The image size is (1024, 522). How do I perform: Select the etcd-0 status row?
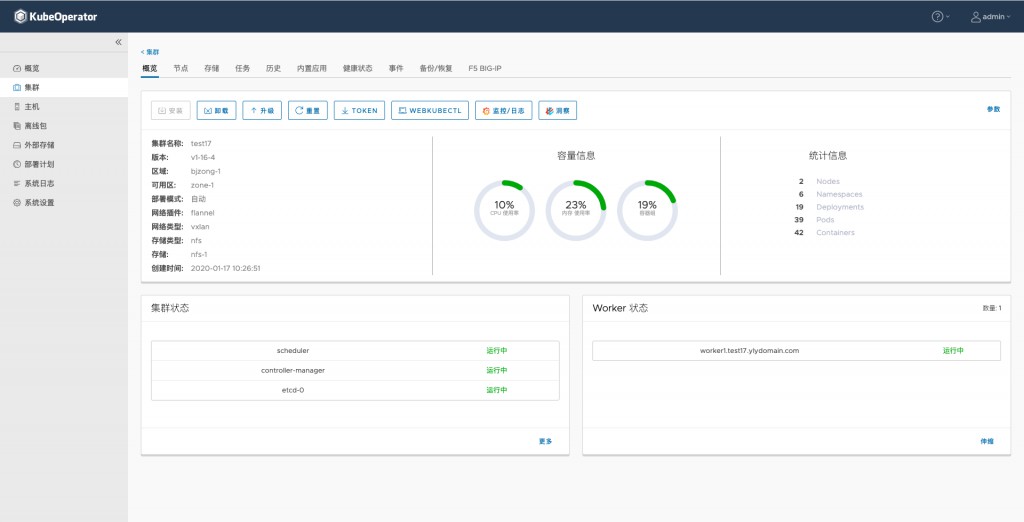pos(355,390)
